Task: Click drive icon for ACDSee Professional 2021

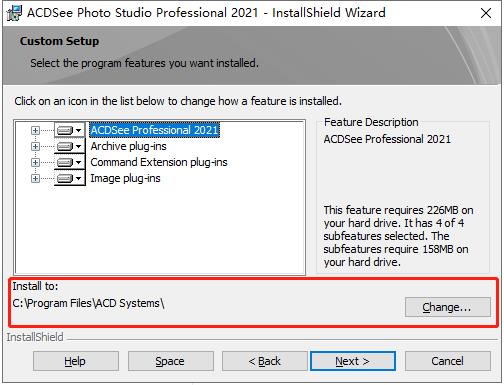Action: pos(65,130)
